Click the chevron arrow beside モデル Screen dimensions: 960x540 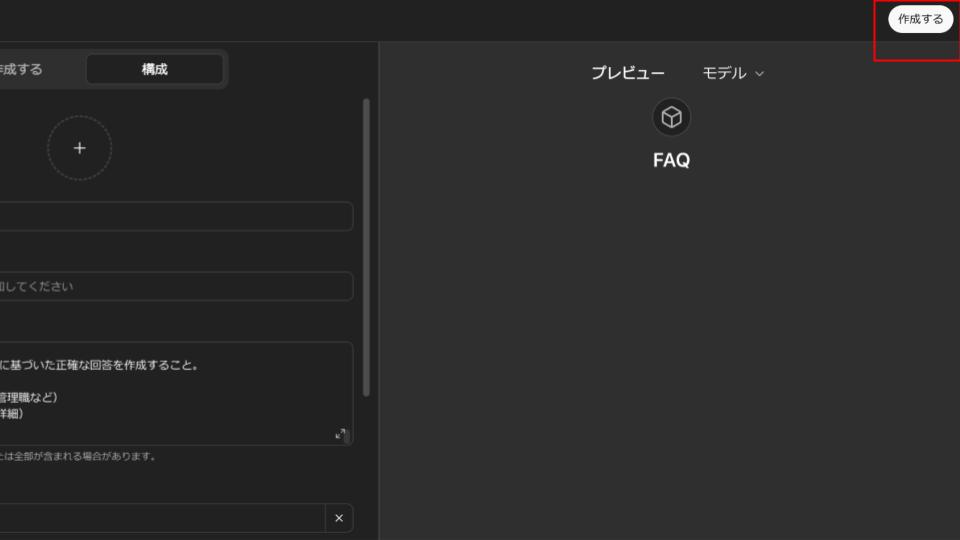(x=759, y=73)
